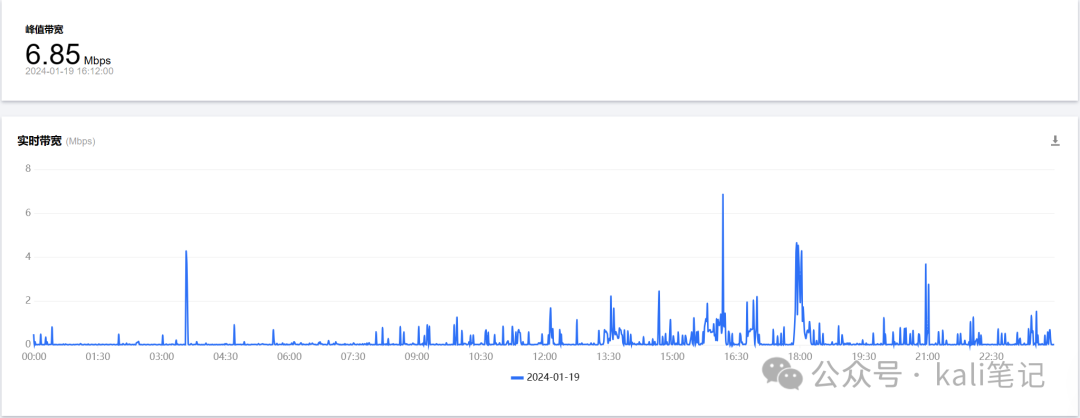Click the 12:00 x-axis time label
The height and width of the screenshot is (418, 1080).
pos(545,357)
